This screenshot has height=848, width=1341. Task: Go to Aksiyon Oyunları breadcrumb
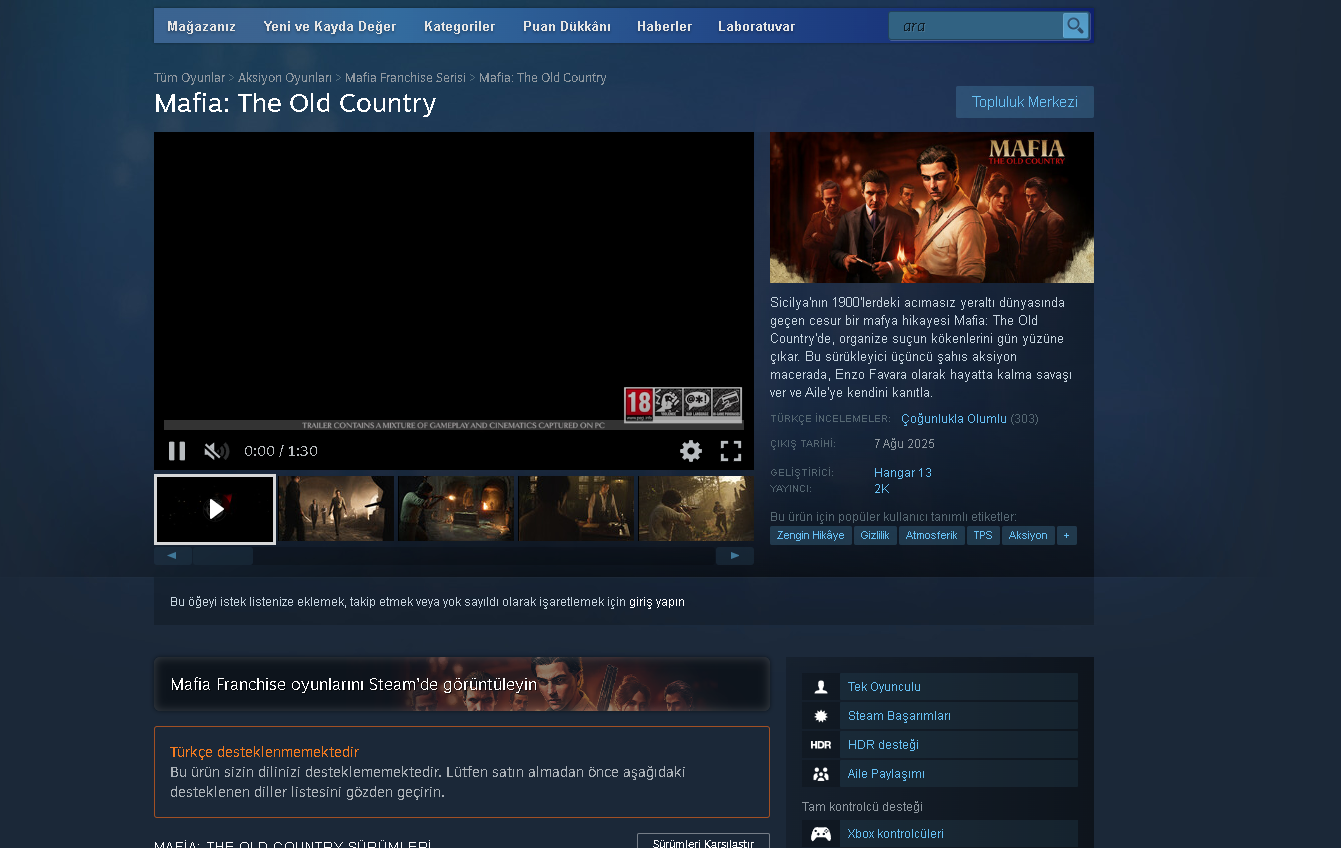tap(285, 78)
